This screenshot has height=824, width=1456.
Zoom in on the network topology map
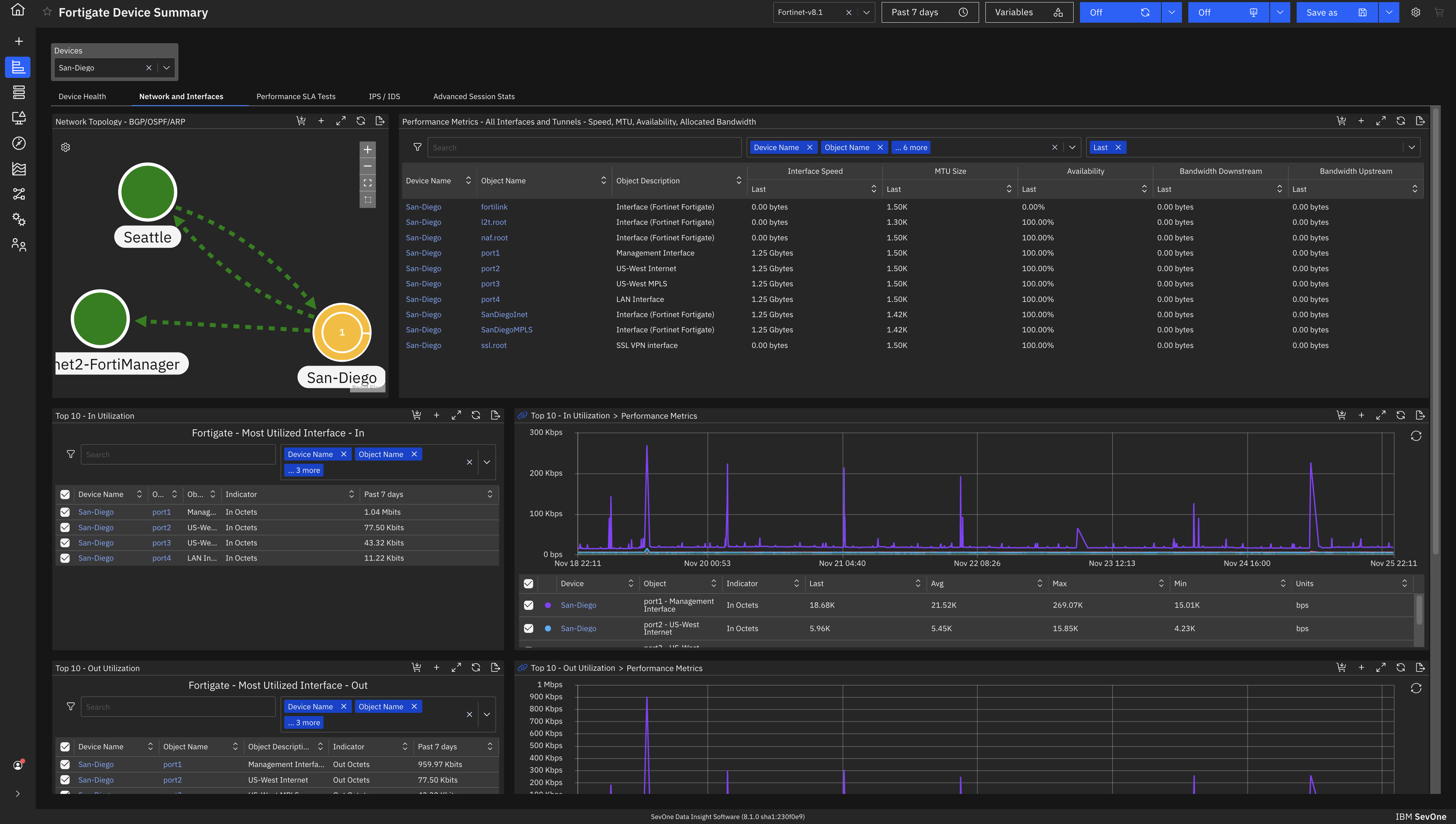click(368, 149)
